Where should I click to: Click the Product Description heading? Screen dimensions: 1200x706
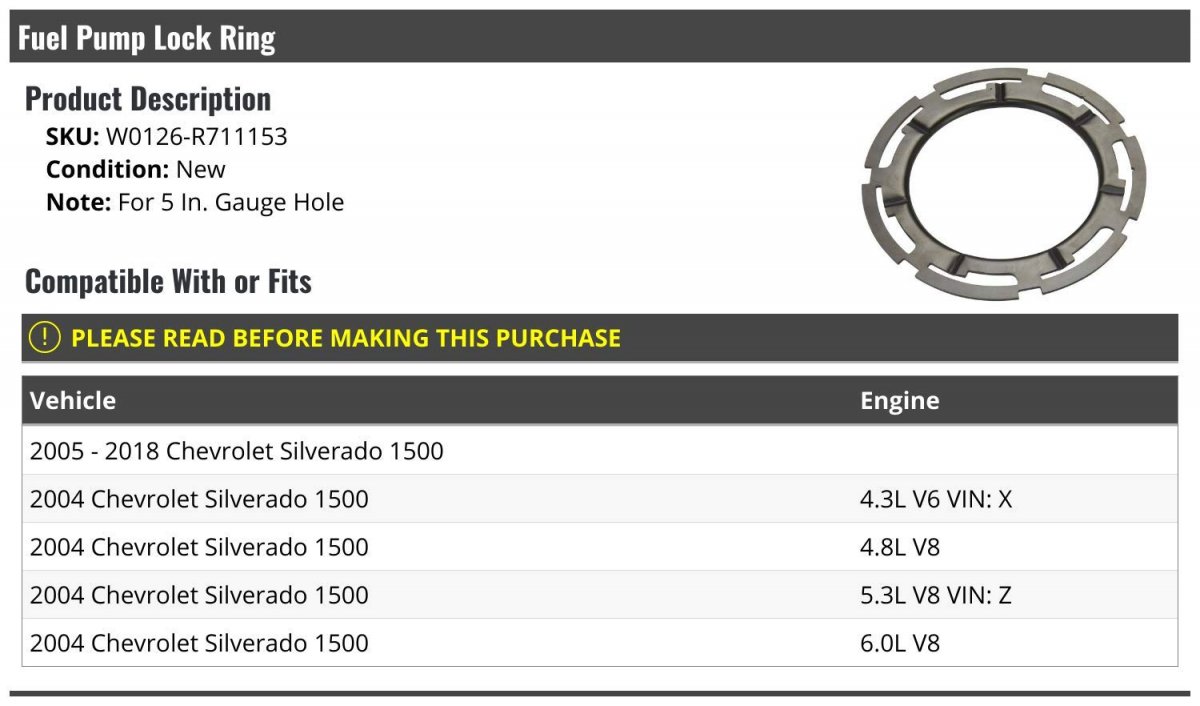click(x=148, y=99)
